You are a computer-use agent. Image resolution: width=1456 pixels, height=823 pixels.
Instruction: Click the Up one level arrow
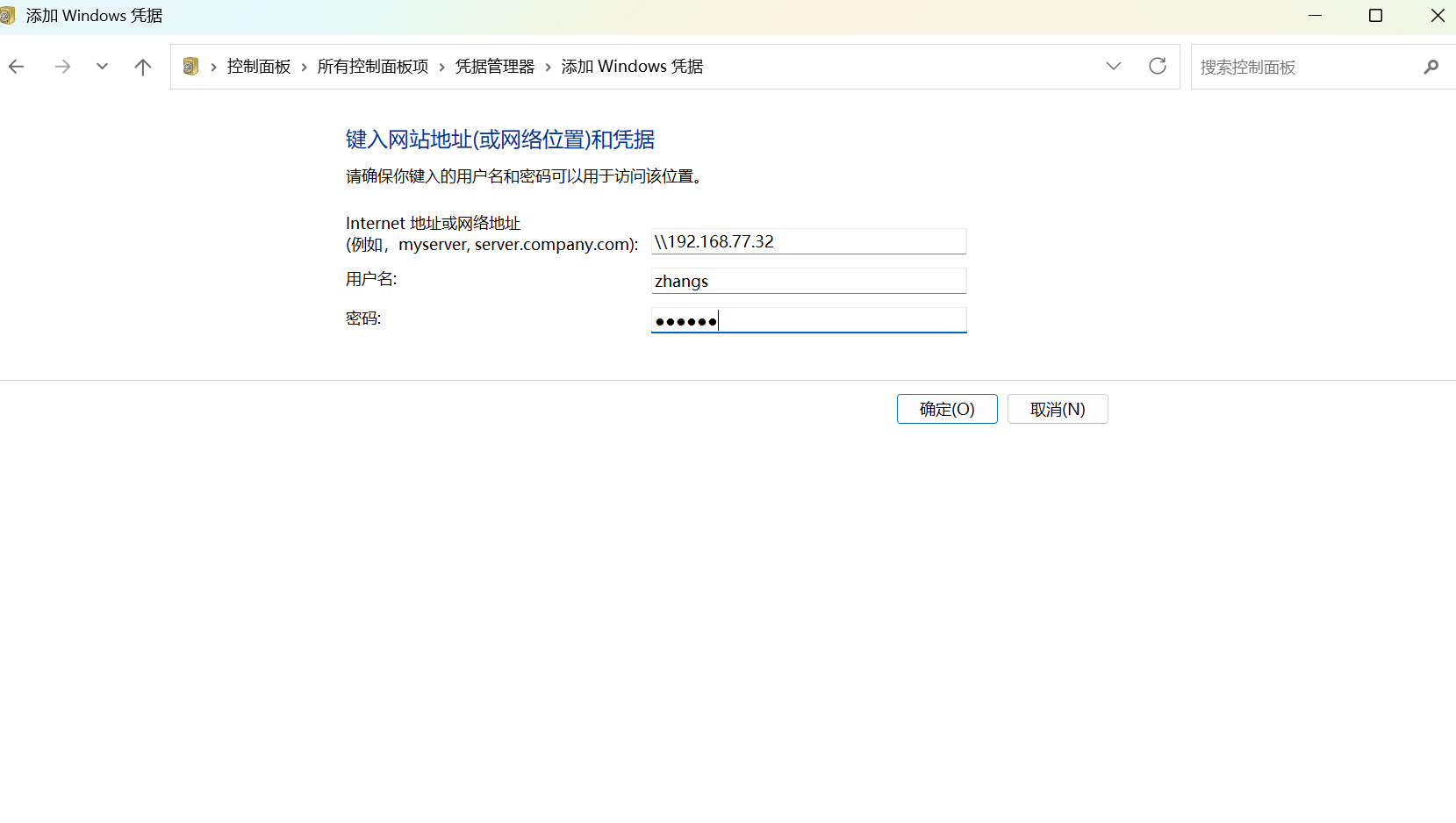point(142,66)
